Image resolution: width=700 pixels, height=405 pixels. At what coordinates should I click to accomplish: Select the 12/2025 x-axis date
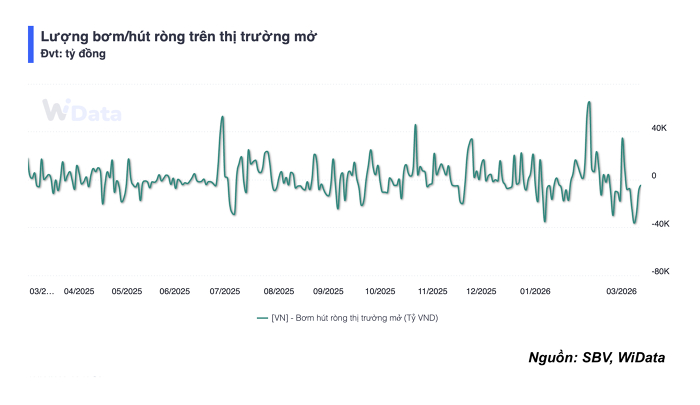point(481,291)
